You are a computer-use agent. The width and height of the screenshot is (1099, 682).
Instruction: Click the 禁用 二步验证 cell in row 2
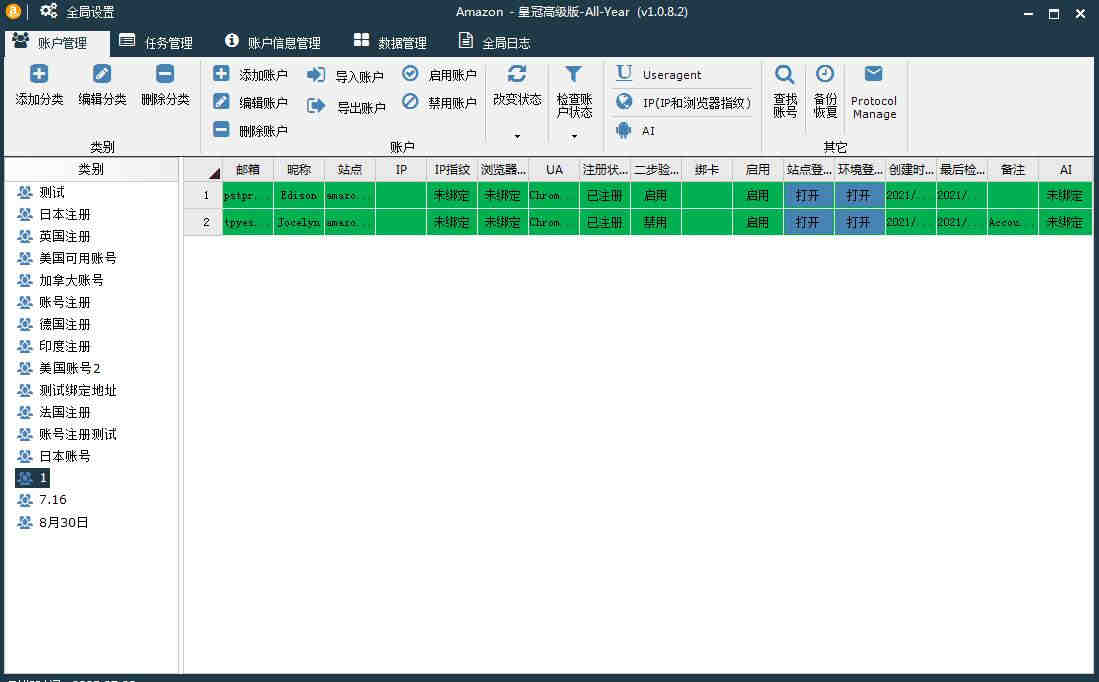click(x=655, y=222)
